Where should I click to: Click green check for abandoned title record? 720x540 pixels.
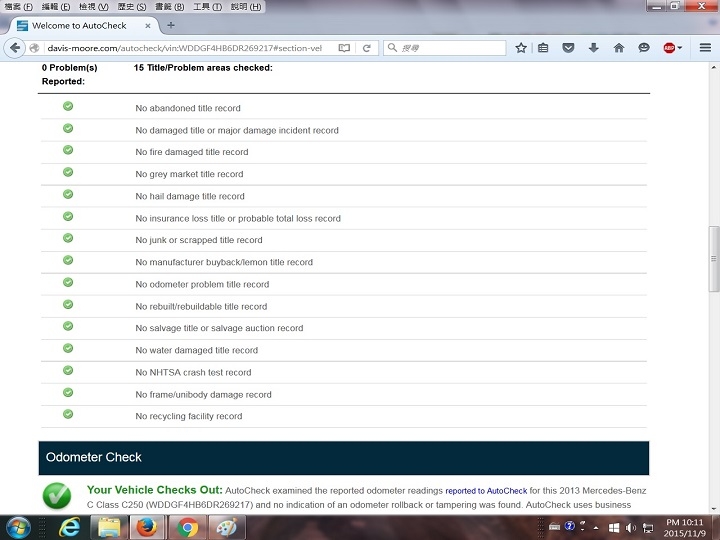(68, 106)
